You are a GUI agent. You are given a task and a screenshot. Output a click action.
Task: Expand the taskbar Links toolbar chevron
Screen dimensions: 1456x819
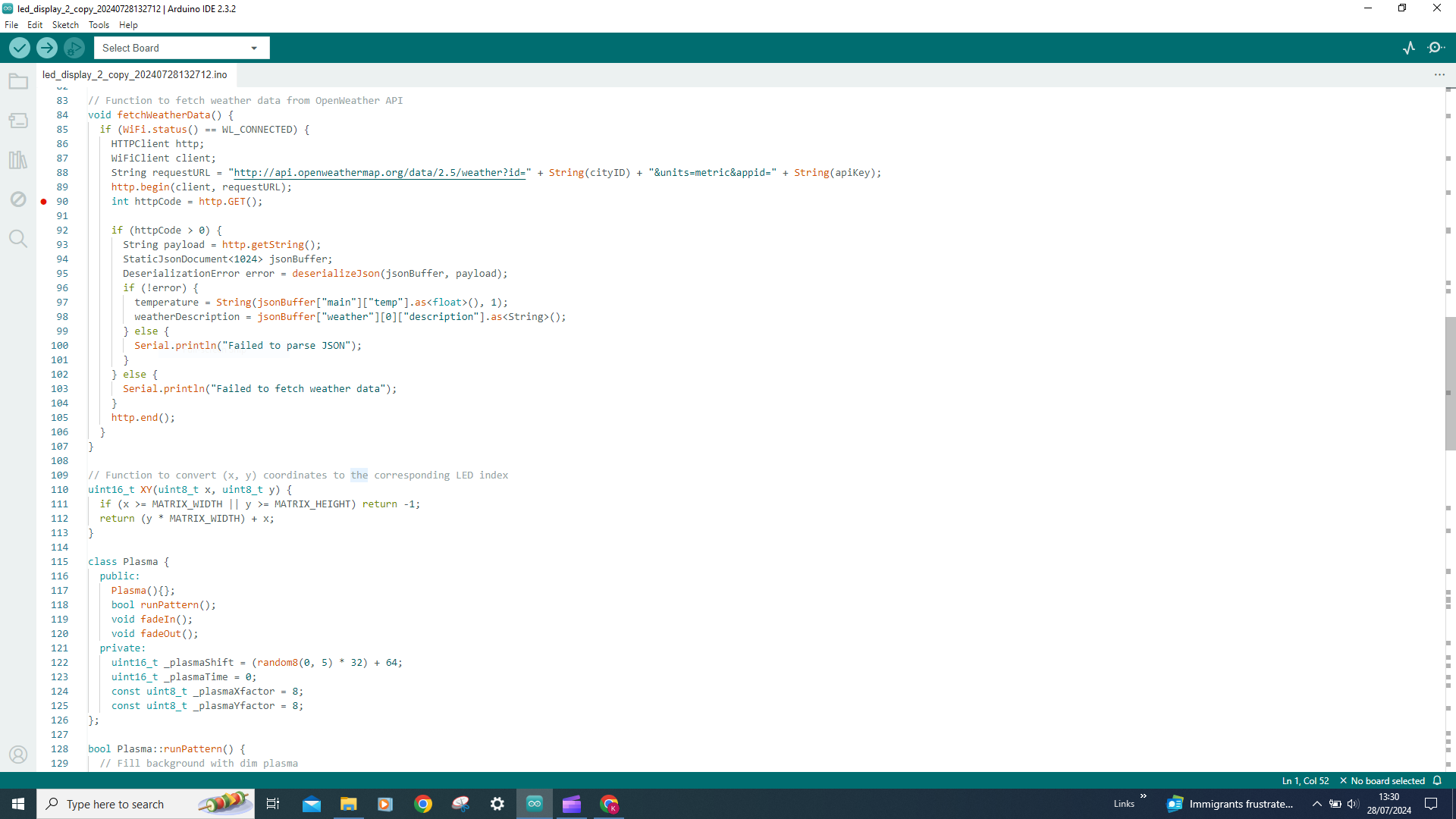[x=1143, y=796]
